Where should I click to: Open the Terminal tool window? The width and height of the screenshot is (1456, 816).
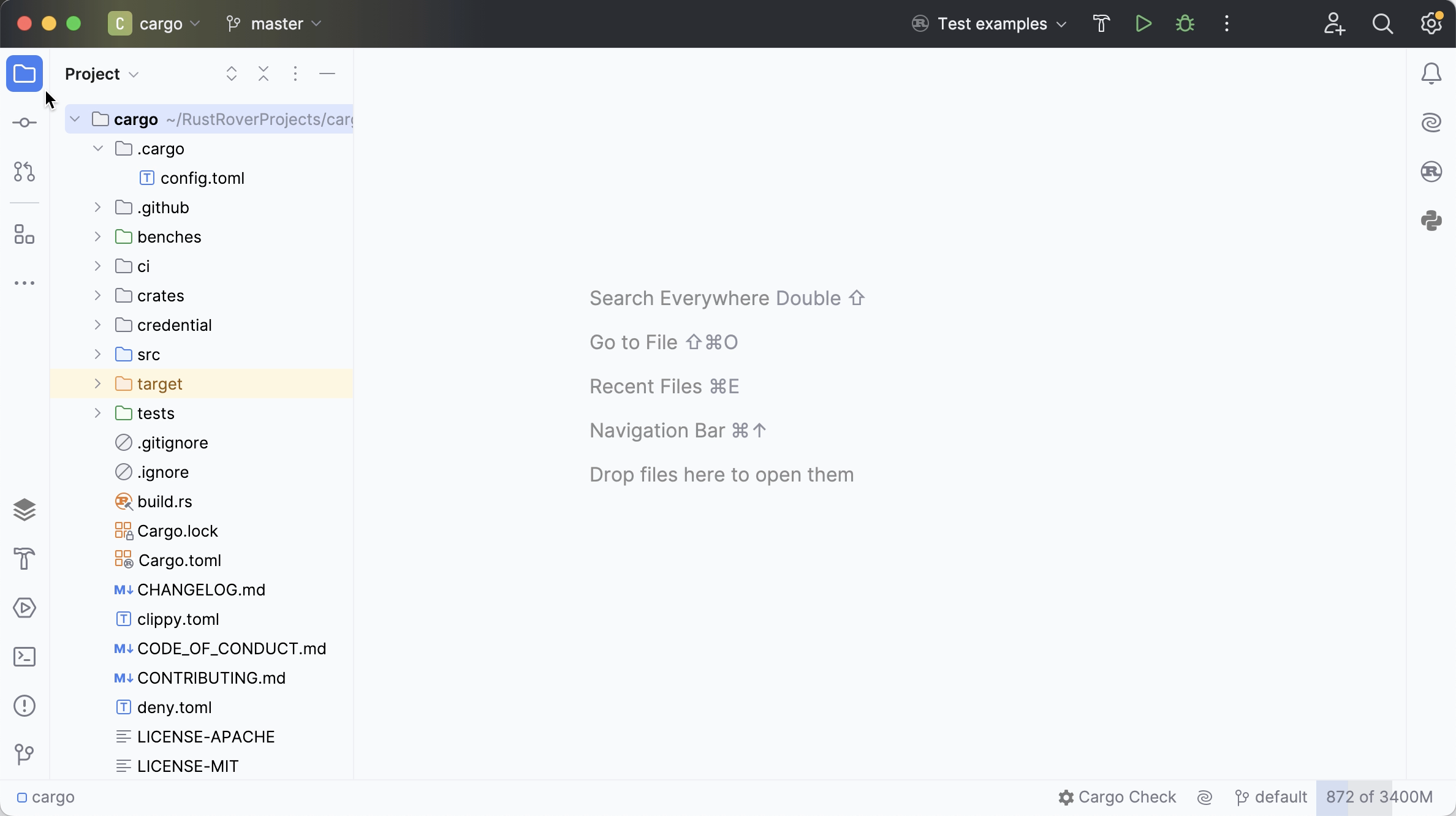pyautogui.click(x=25, y=657)
